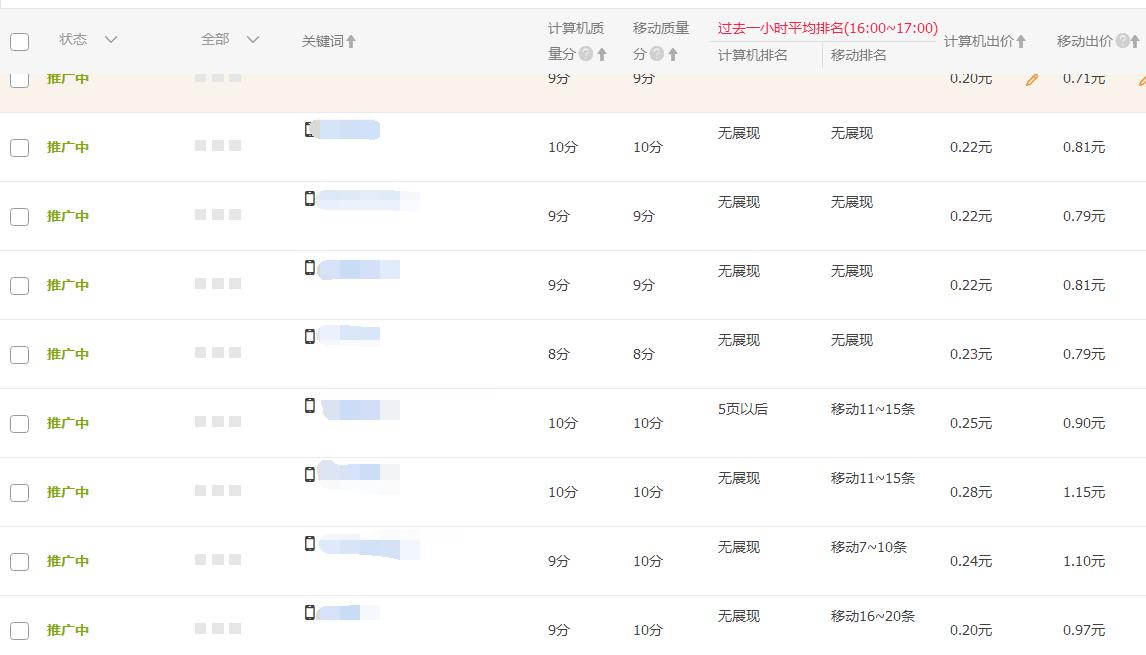Open the help icon beside 移动质量分
Viewport: 1146px width, 655px height.
(x=657, y=55)
